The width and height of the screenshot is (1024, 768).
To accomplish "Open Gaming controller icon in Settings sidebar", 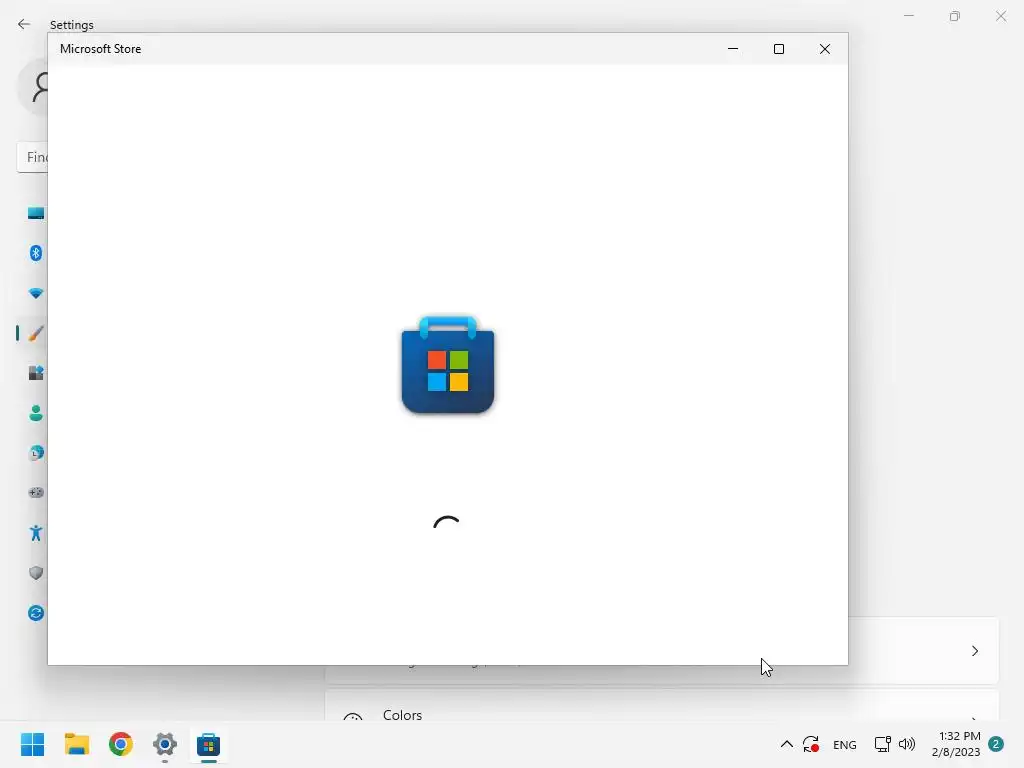I will (36, 492).
